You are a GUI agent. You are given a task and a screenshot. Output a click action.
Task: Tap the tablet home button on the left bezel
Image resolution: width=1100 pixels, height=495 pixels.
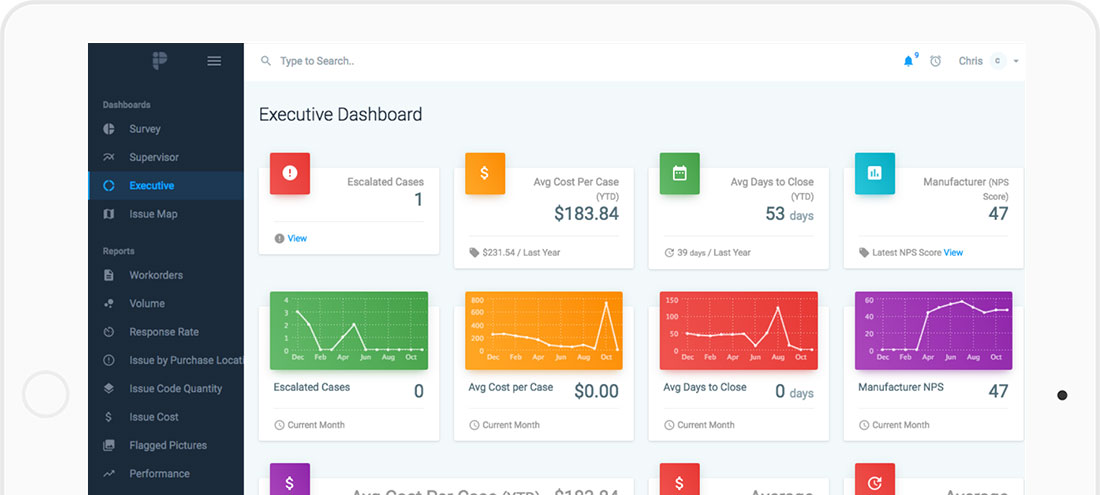point(46,394)
